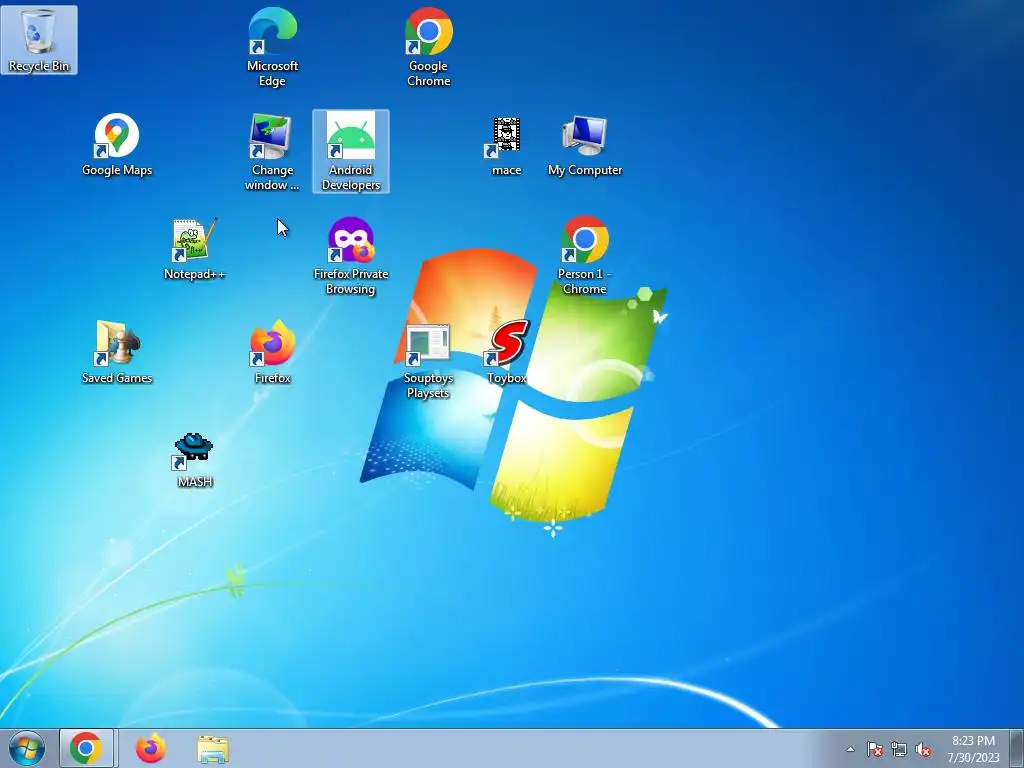The height and width of the screenshot is (768, 1024).
Task: Open the taskbar clock showing 8:23 PM
Action: click(973, 749)
